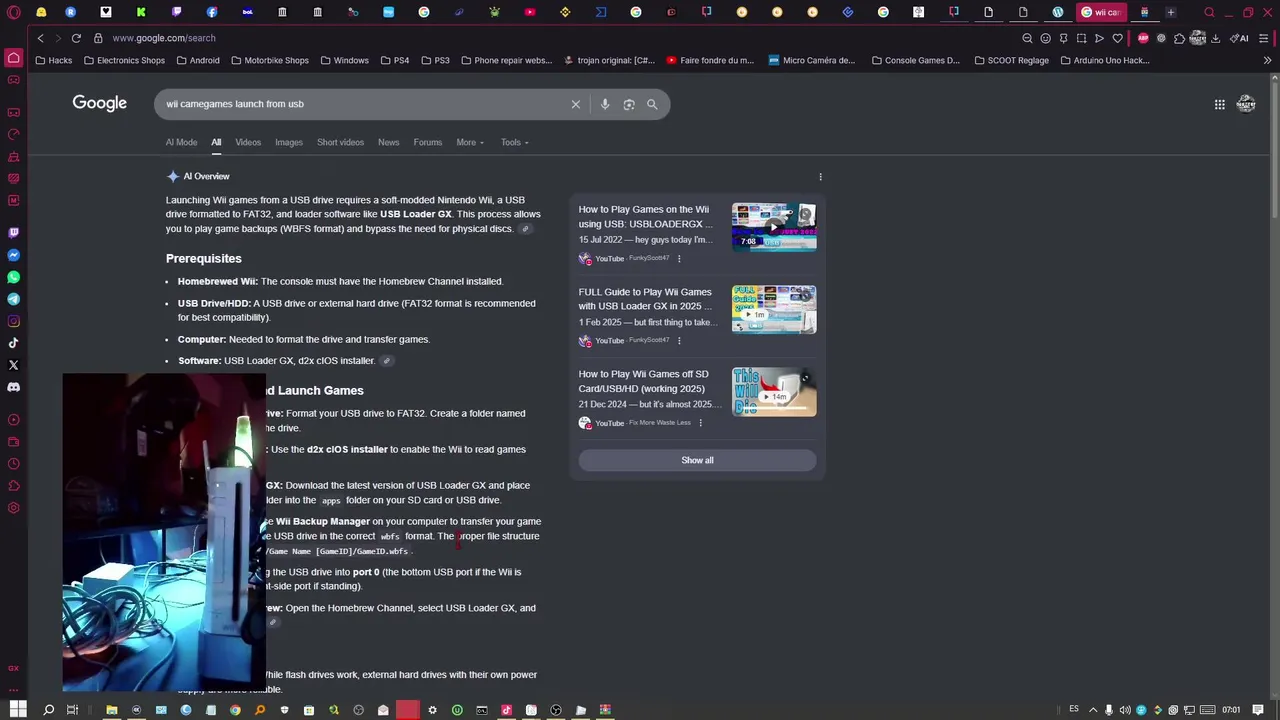
Task: Open Windows taskbar search
Action: point(48,710)
